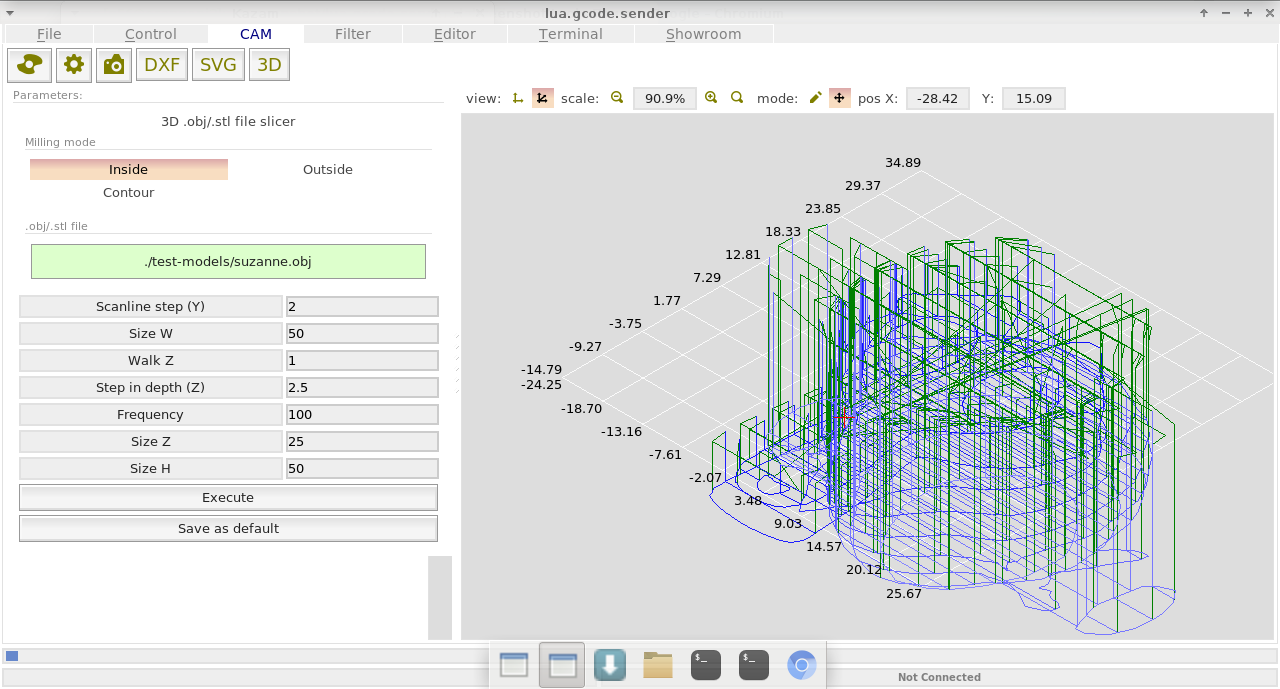
Task: Edit the Scanline step value 2
Action: [362, 307]
